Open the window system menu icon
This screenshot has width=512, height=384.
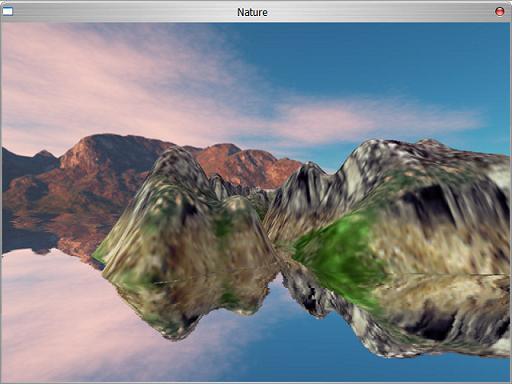[8, 12]
